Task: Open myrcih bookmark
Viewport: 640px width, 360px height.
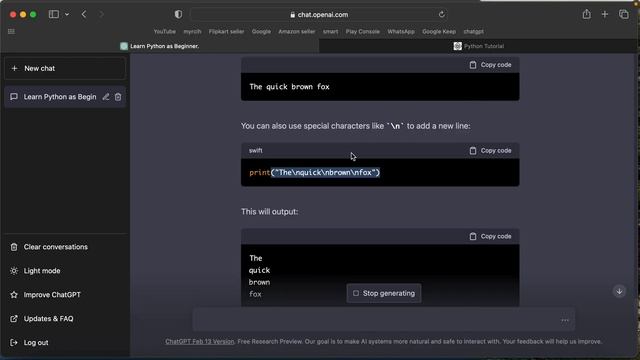Action: (192, 31)
